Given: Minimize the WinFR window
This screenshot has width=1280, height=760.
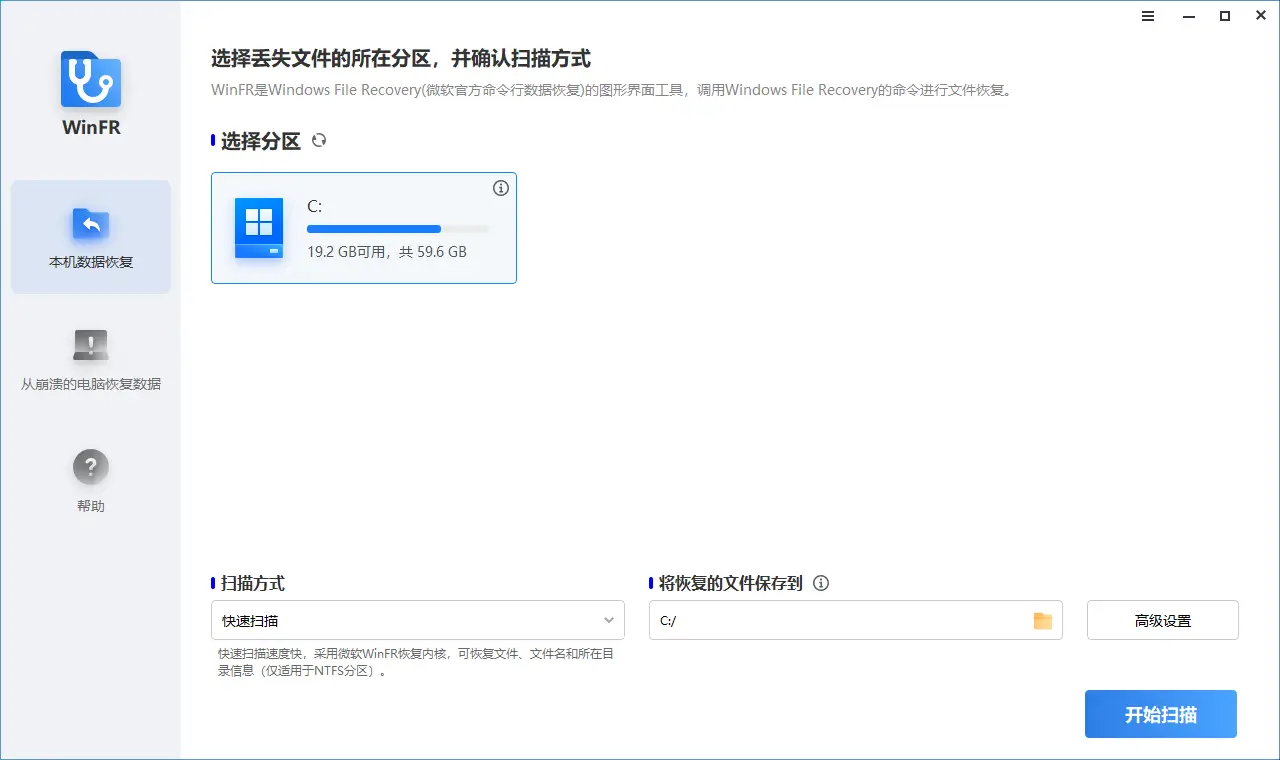Looking at the screenshot, I should point(1187,16).
